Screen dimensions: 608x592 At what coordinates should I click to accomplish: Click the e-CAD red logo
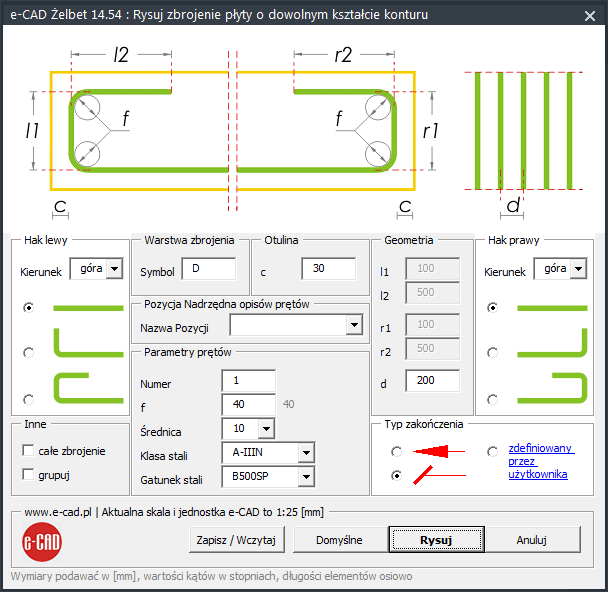42,542
